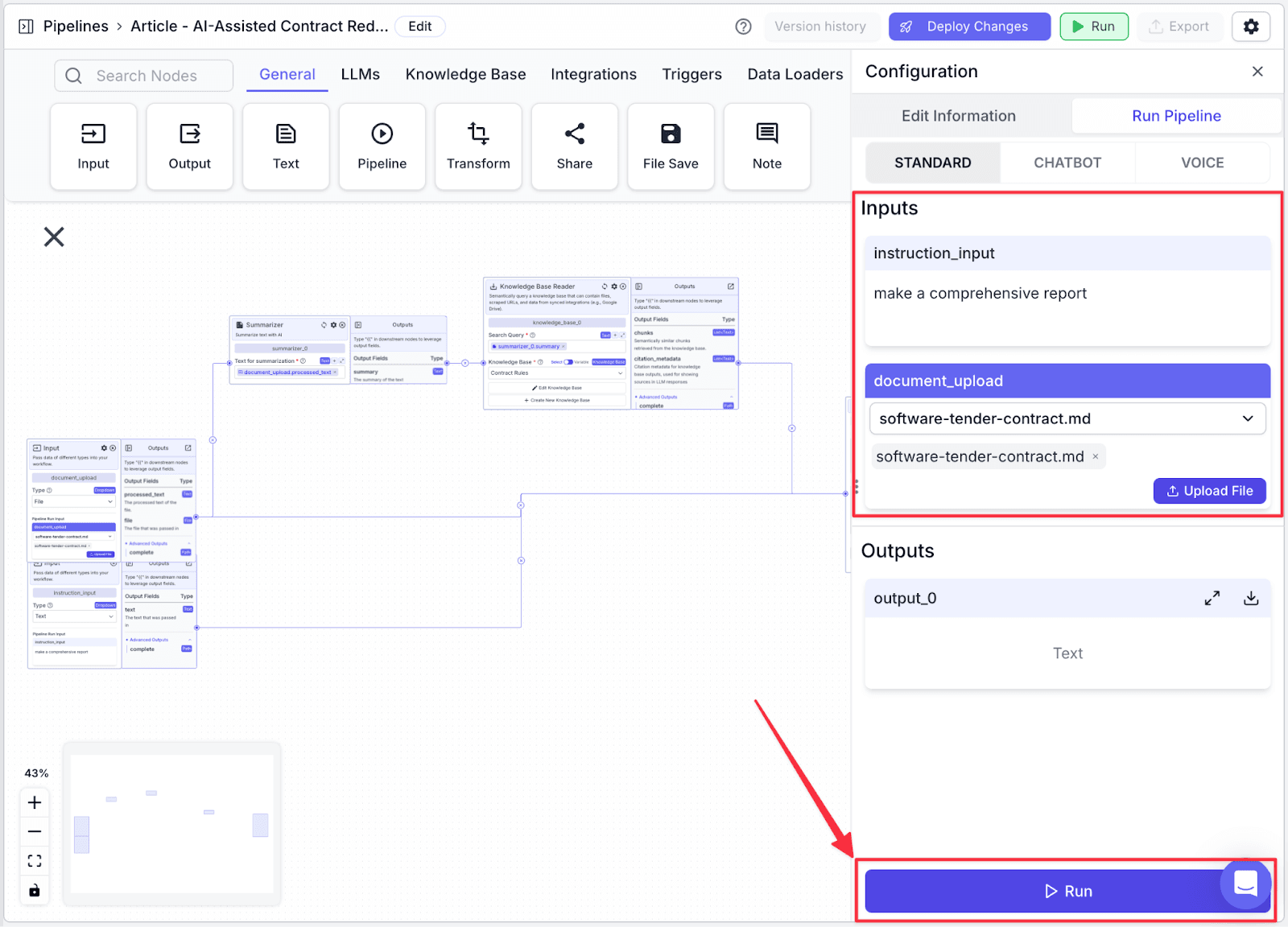Image resolution: width=1288 pixels, height=927 pixels.
Task: Open the document_upload file dropdown
Action: [x=1067, y=418]
